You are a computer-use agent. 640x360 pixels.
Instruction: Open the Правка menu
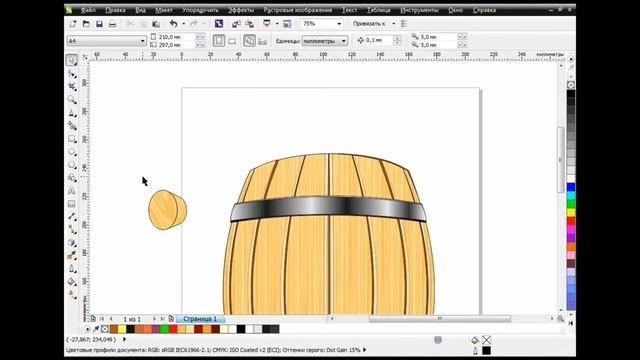(115, 10)
